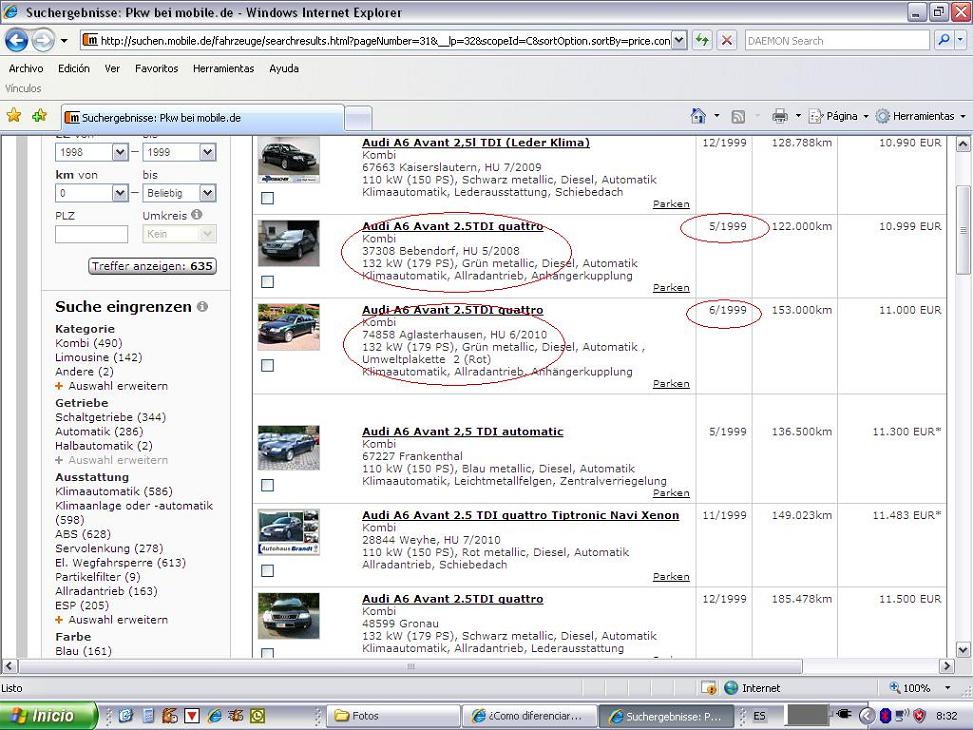Click the orange plus under Ausstattung
The image size is (973, 730).
pyautogui.click(x=59, y=620)
